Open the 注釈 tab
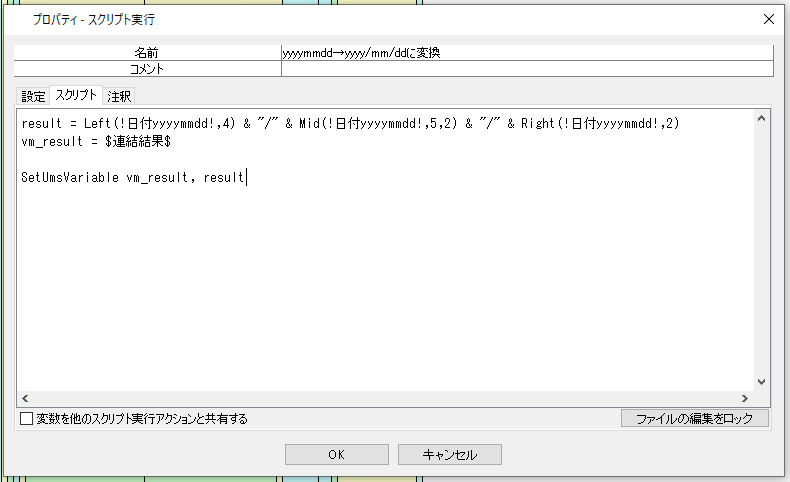 (x=120, y=96)
